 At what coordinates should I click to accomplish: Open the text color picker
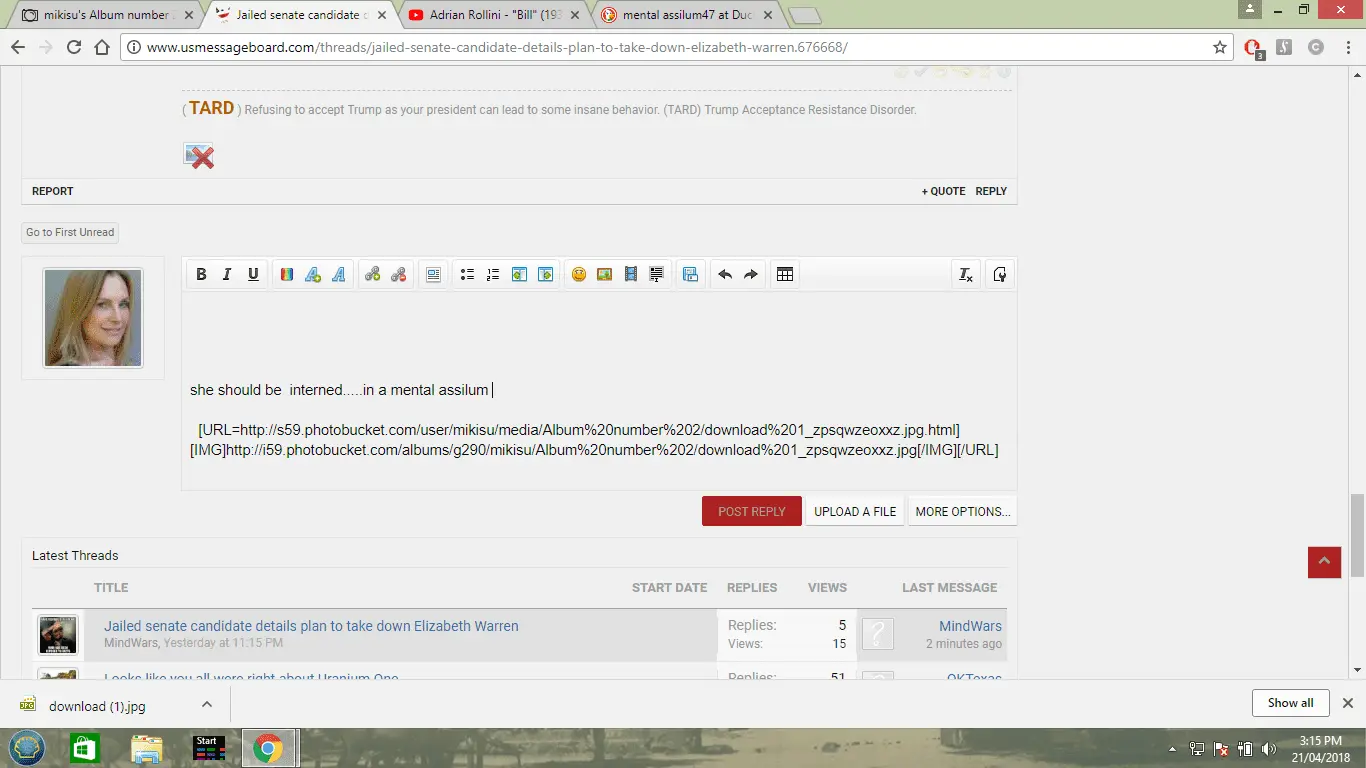coord(287,274)
